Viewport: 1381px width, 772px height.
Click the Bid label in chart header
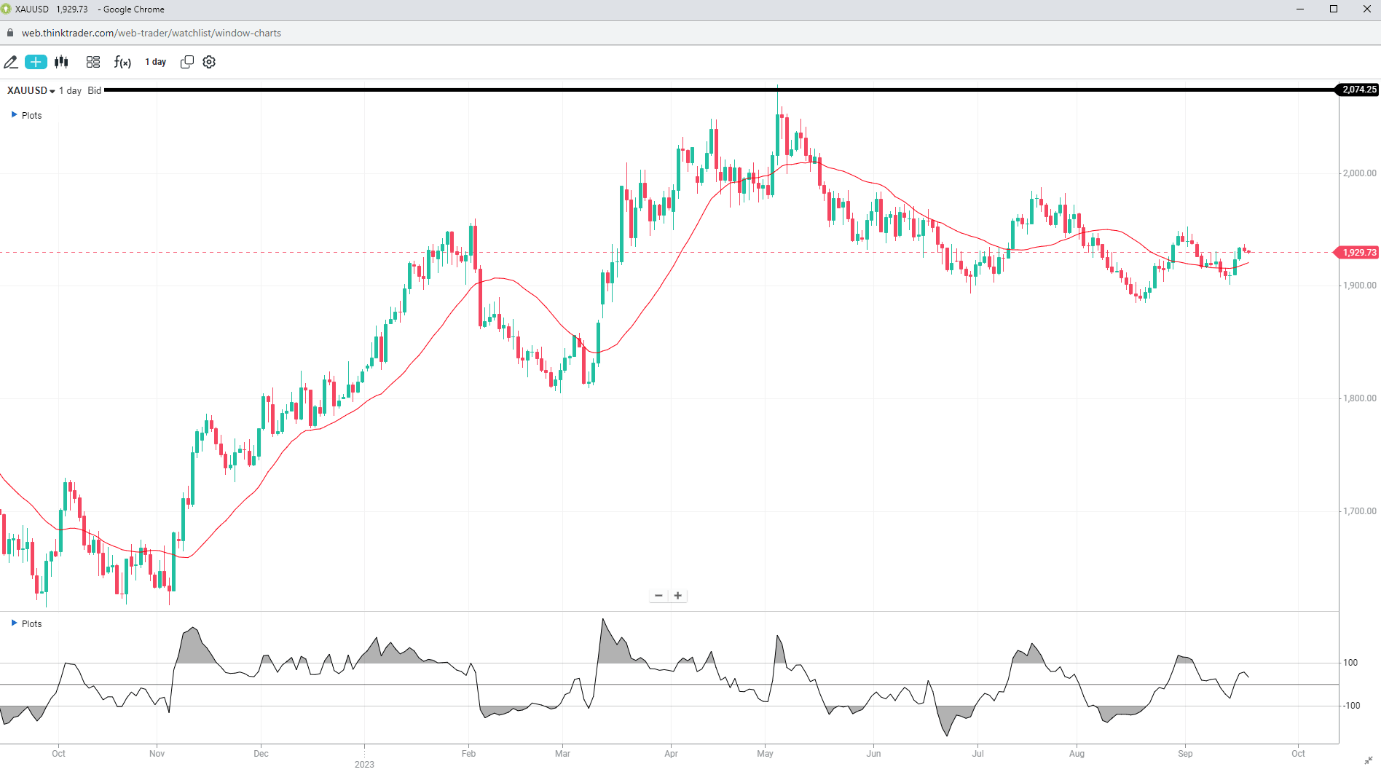click(95, 91)
